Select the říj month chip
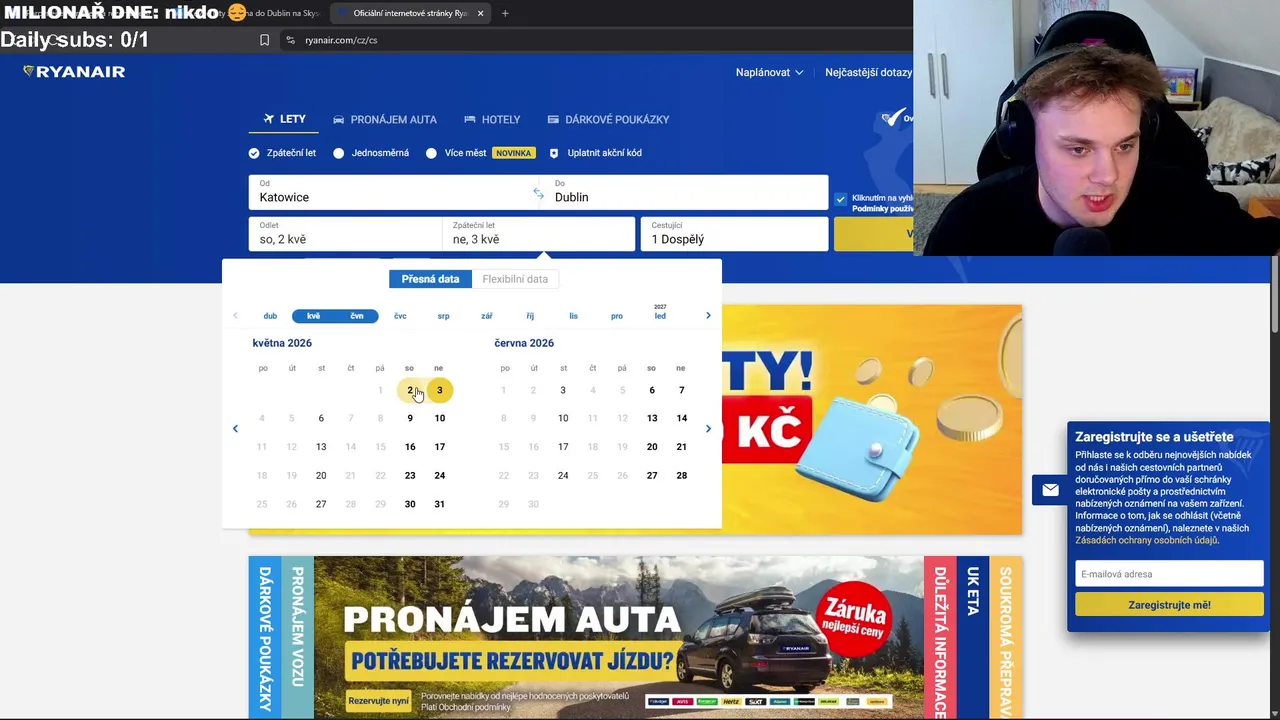 point(530,316)
